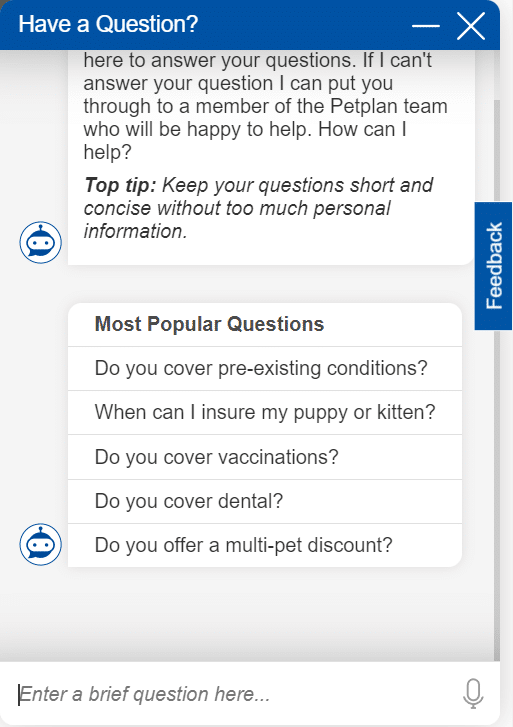Click the chat scrollbar thumb

tap(497, 380)
